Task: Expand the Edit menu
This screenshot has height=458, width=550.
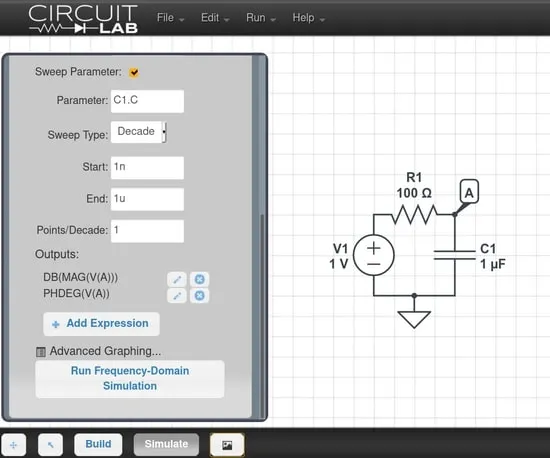Action: tap(215, 18)
